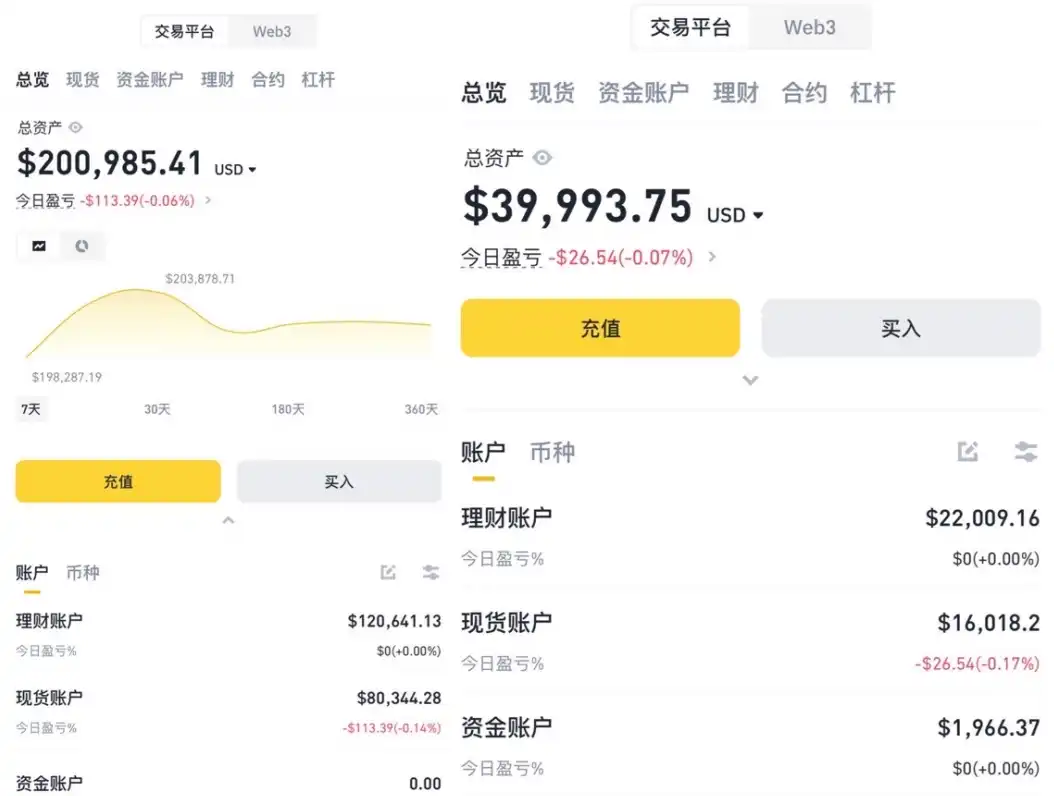
Task: Open the USD currency dropdown beside $39,993.75
Action: pos(735,215)
